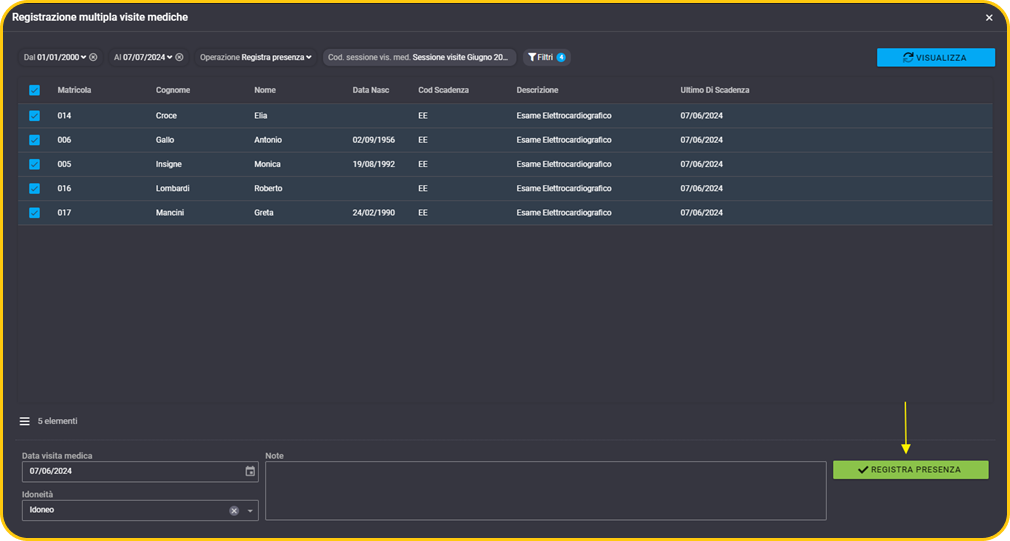Open the Operazione Registra presenza dropdown
This screenshot has width=1010, height=541.
[256, 57]
